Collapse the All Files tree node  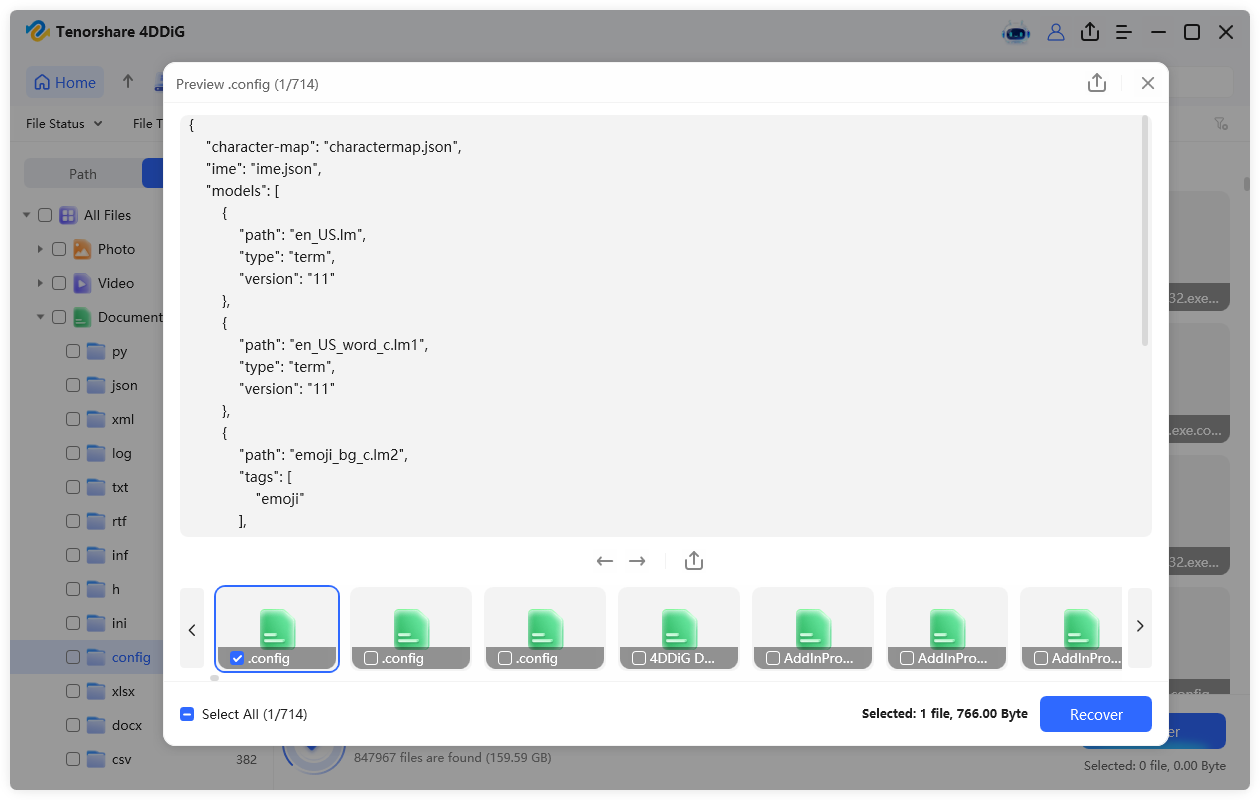point(25,215)
